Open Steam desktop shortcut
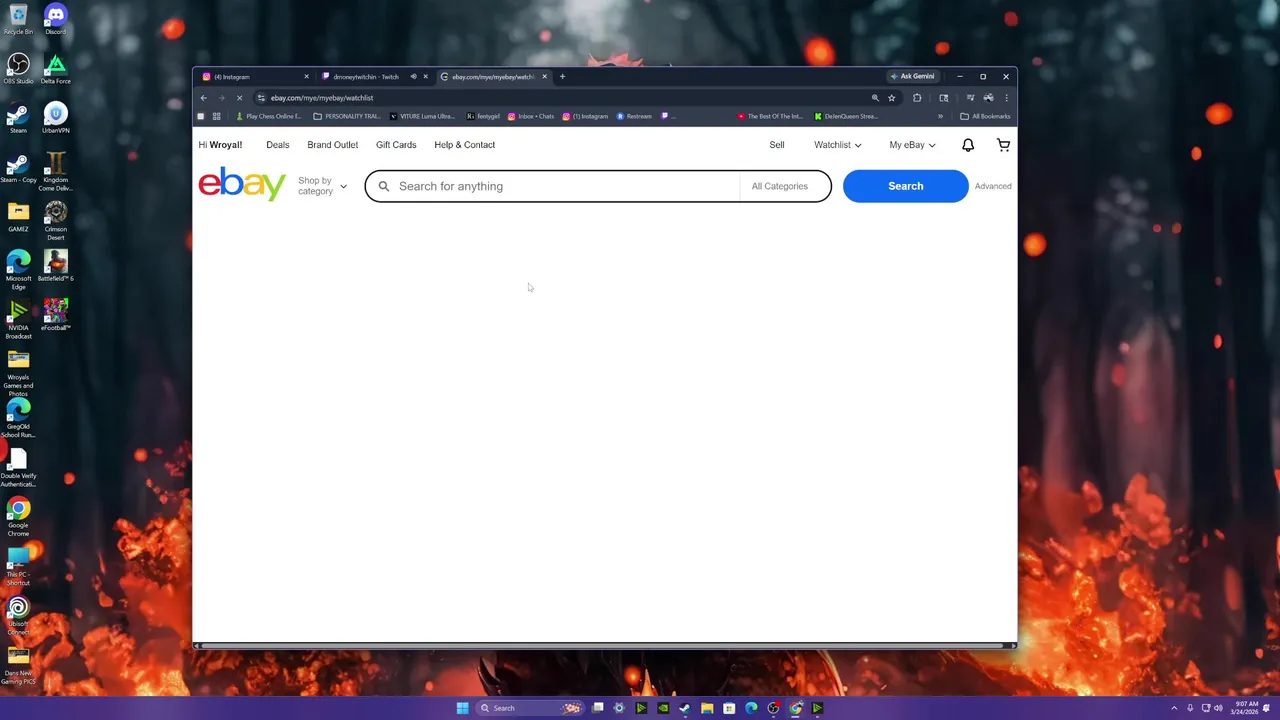The width and height of the screenshot is (1280, 720). (18, 117)
